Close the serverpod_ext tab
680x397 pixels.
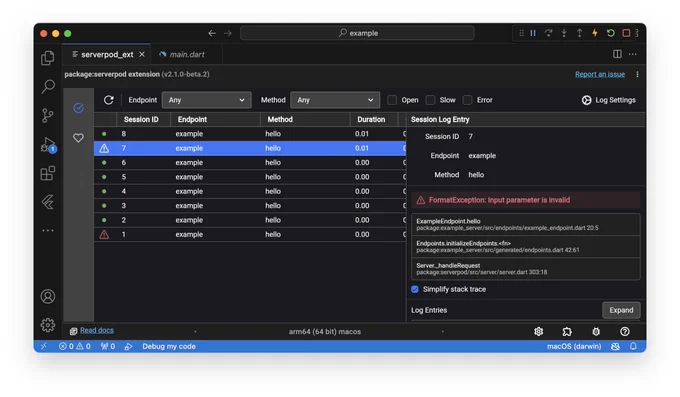click(x=142, y=54)
